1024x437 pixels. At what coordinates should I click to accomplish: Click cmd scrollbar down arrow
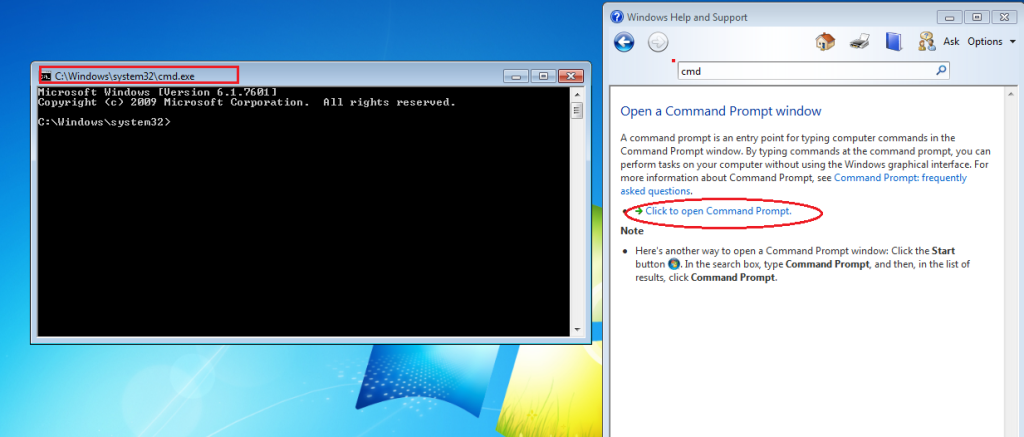577,330
